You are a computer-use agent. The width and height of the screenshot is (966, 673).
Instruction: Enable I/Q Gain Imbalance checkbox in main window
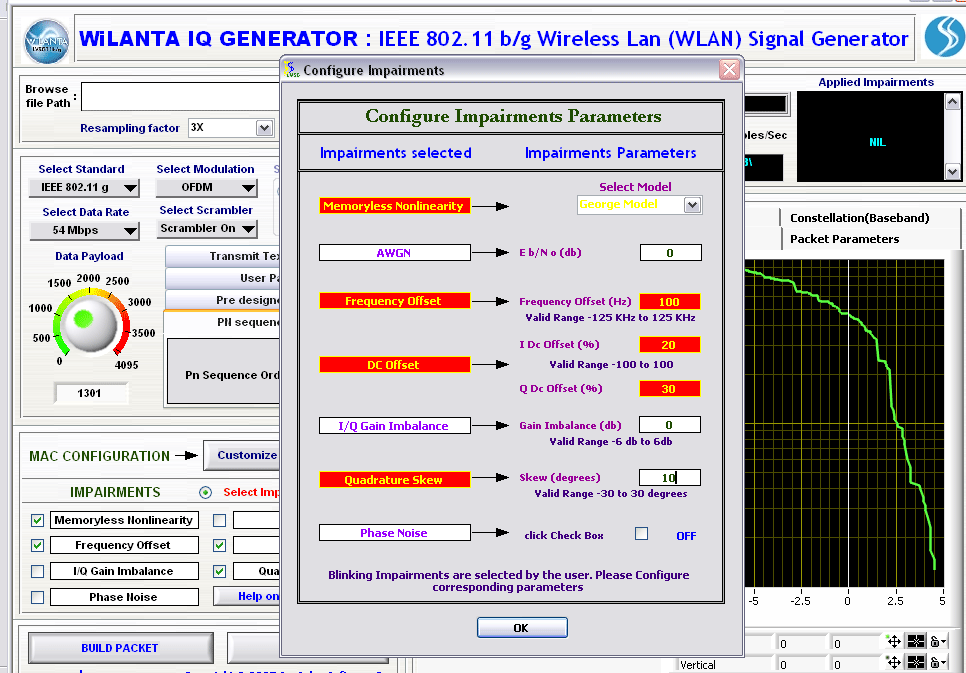pos(38,571)
